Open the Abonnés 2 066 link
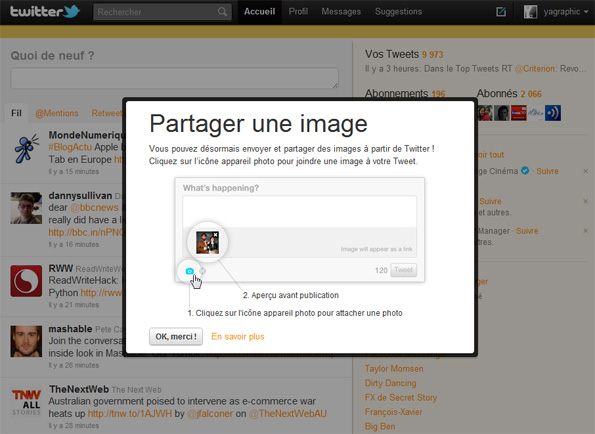The height and width of the screenshot is (434, 595). tap(509, 93)
